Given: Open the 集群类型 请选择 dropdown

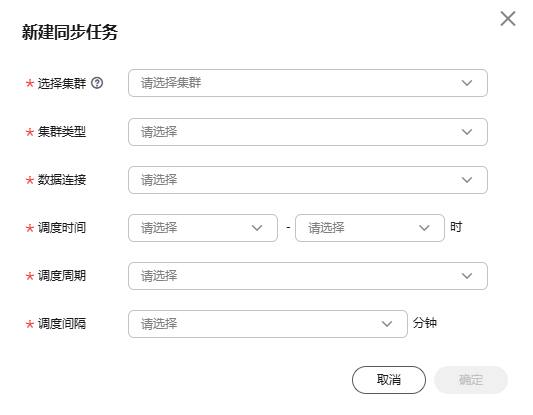Looking at the screenshot, I should pos(308,132).
